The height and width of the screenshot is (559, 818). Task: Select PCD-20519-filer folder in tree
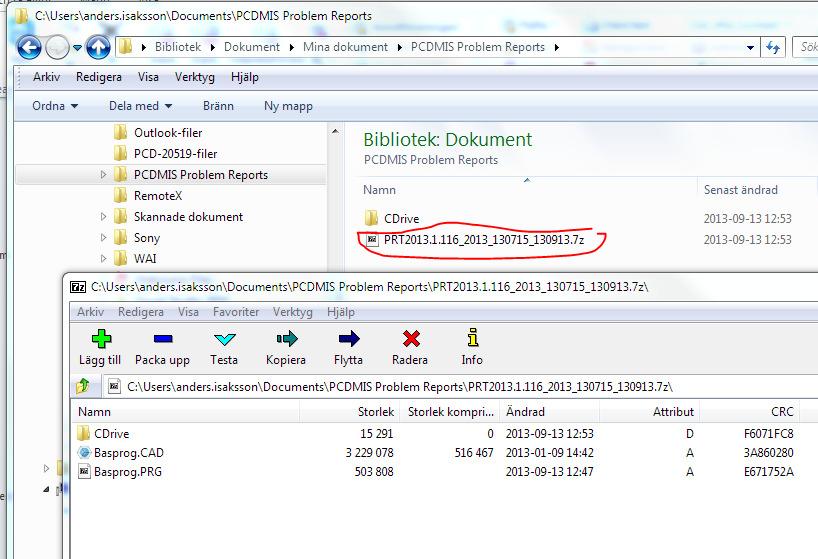coord(175,154)
